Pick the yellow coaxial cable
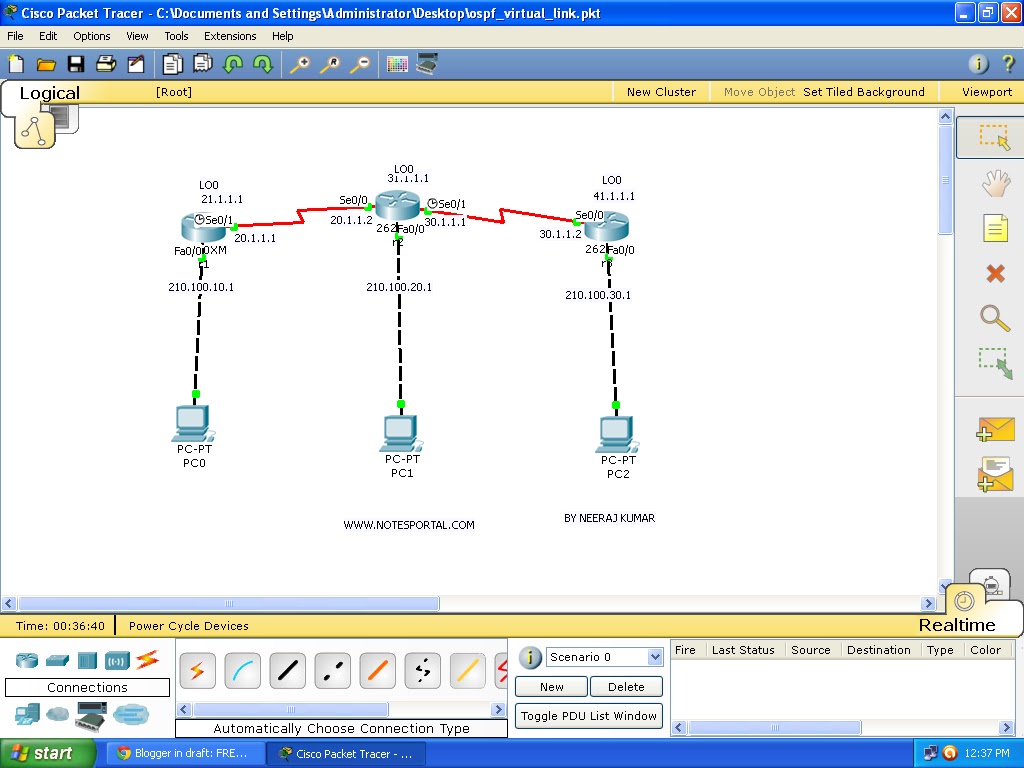 pyautogui.click(x=468, y=671)
